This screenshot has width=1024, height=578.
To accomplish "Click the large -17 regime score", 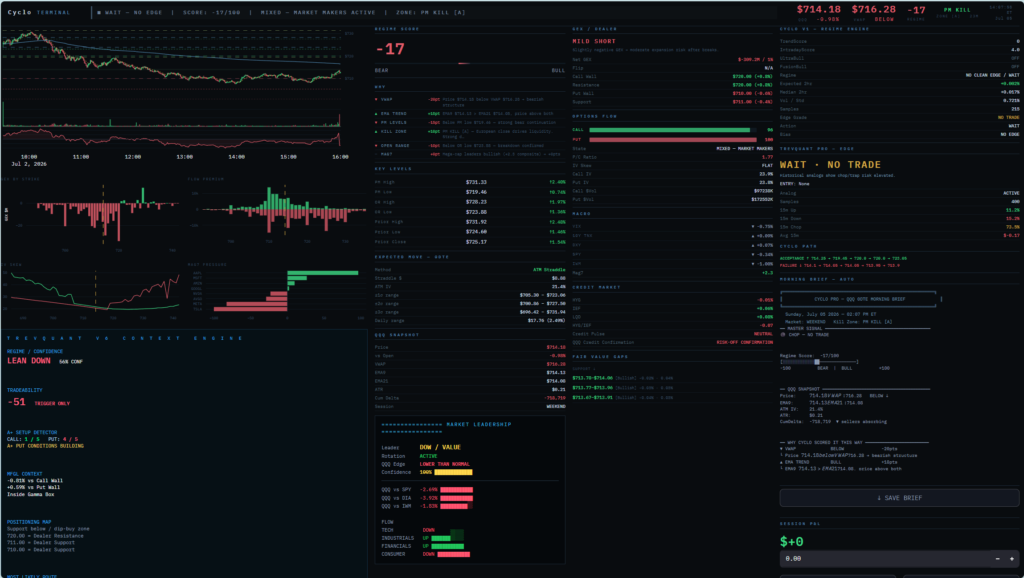I will [x=390, y=49].
